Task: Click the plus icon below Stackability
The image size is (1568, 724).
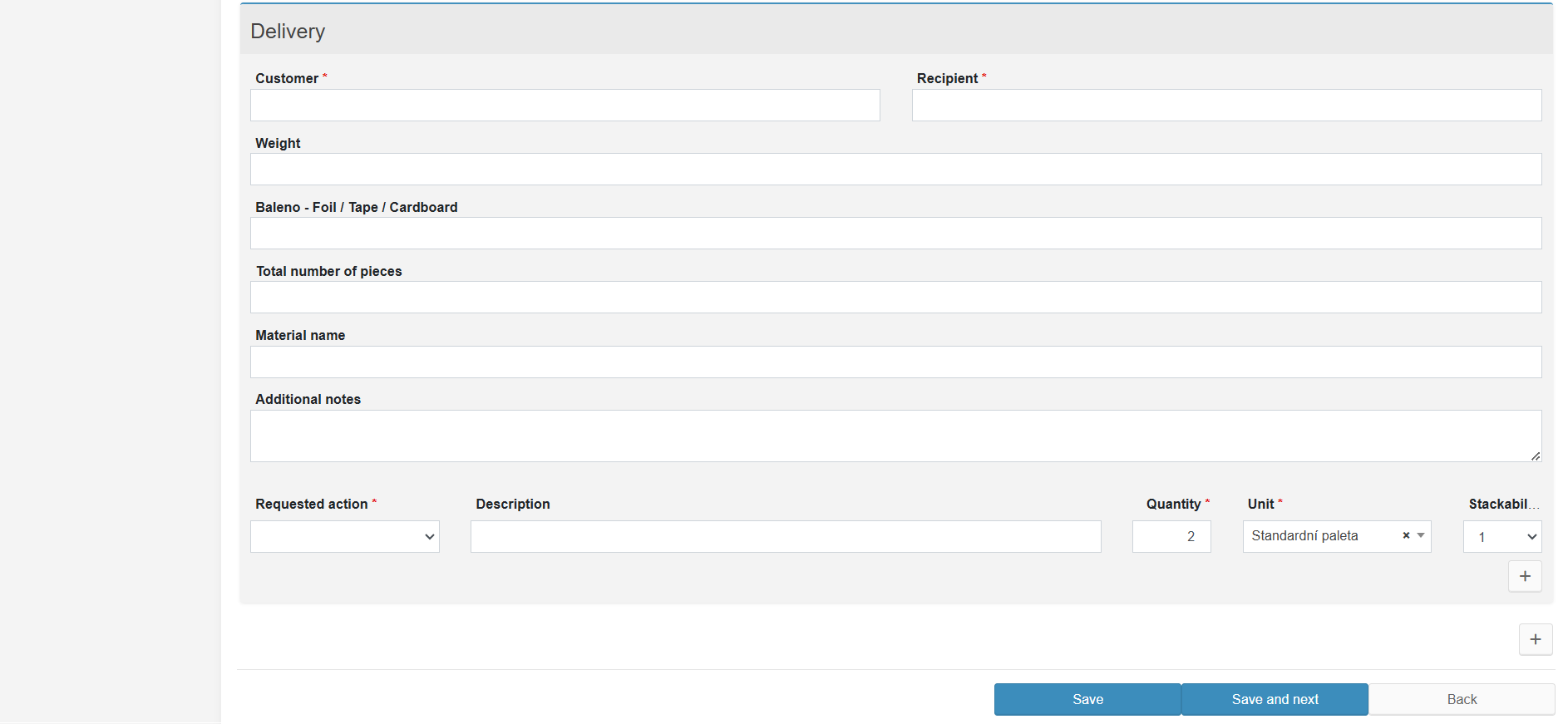Action: pos(1525,576)
